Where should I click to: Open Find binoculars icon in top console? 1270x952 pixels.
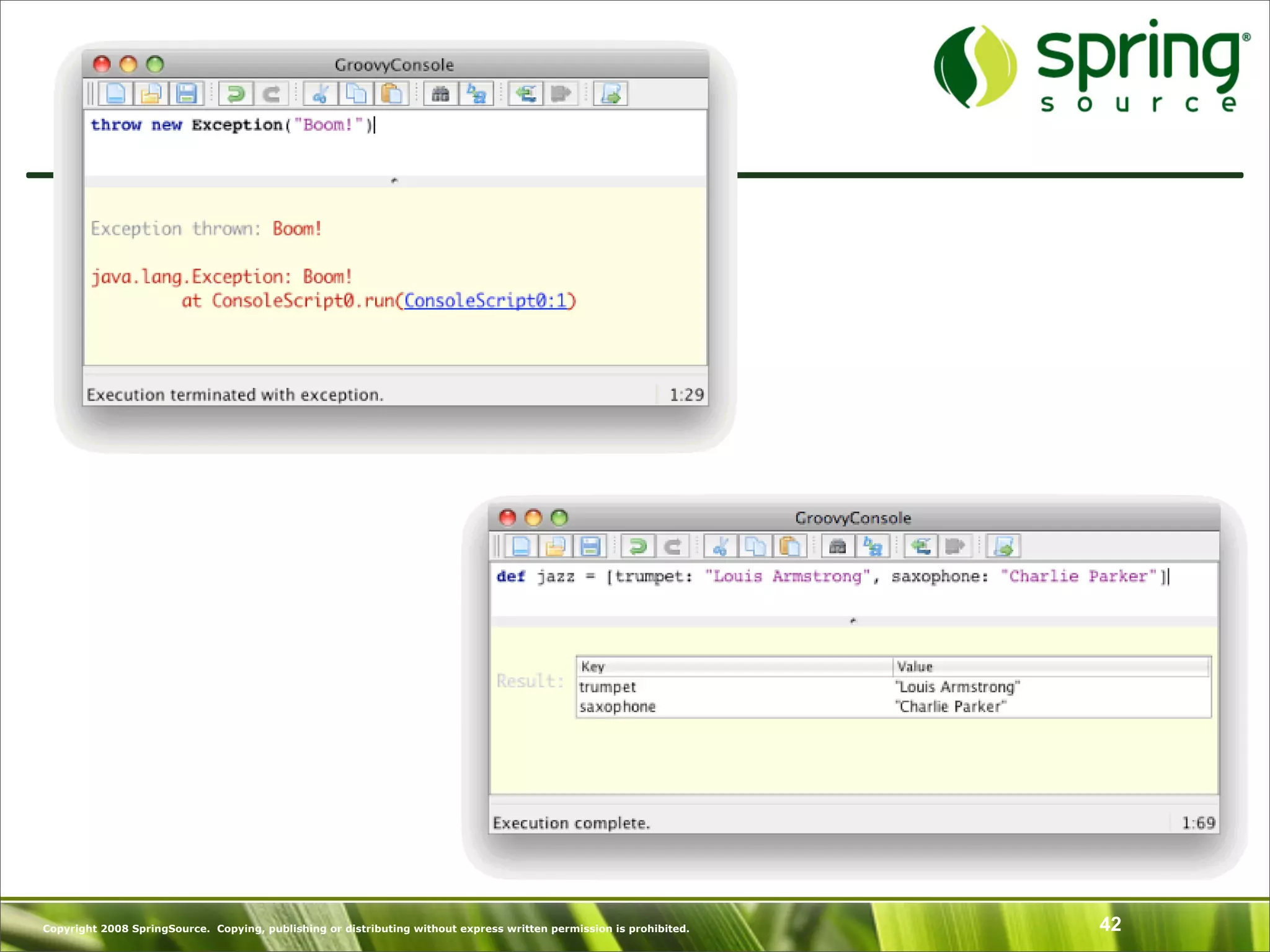tap(440, 94)
